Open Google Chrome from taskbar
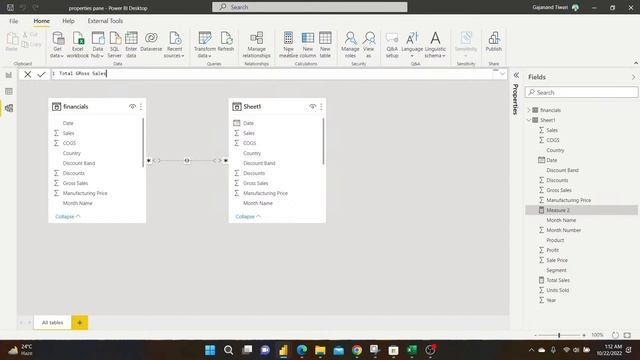Image resolution: width=640 pixels, height=360 pixels. (x=357, y=350)
